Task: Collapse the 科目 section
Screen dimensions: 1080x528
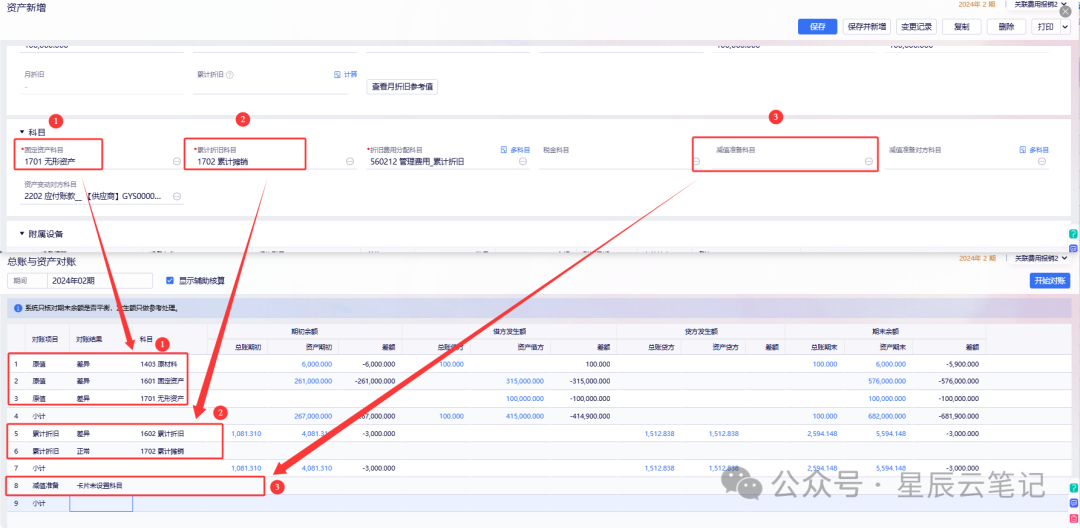Action: (22, 130)
